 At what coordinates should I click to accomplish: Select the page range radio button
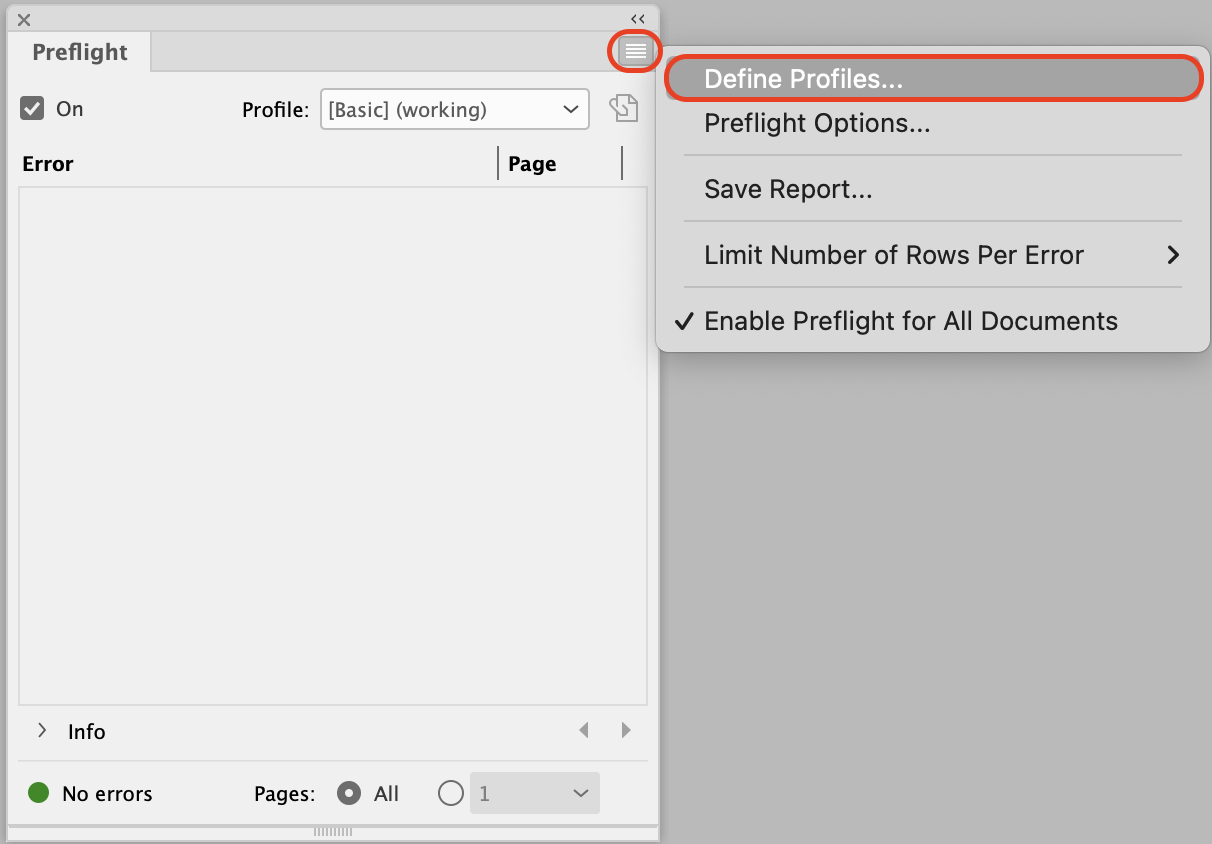[451, 794]
